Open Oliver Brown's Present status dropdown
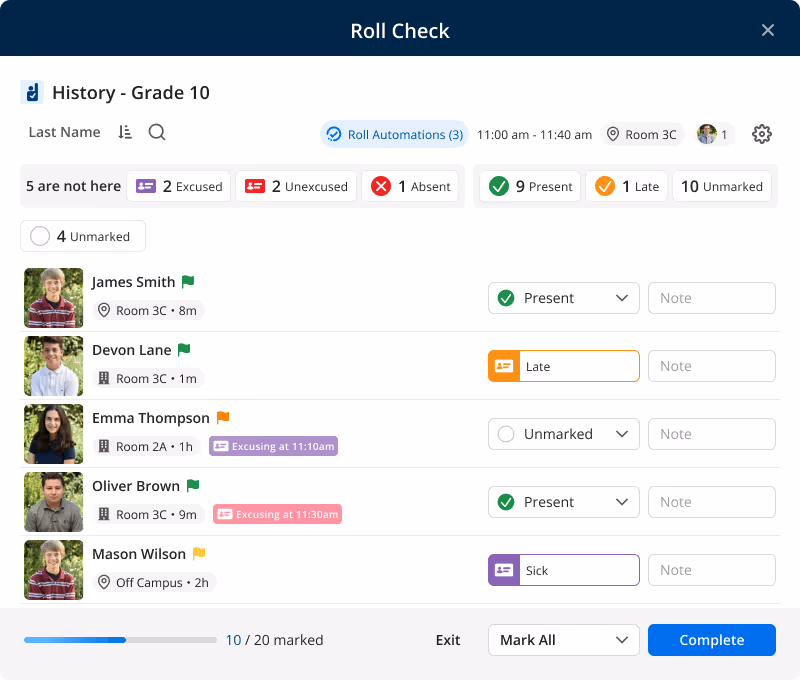This screenshot has width=800, height=680. [x=564, y=502]
